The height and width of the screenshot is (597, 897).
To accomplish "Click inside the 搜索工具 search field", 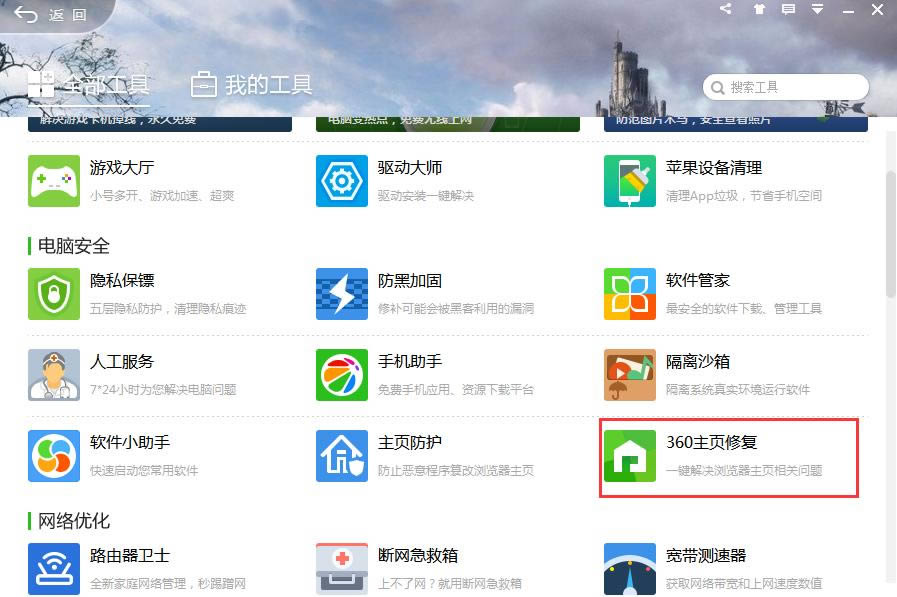I will pos(785,87).
